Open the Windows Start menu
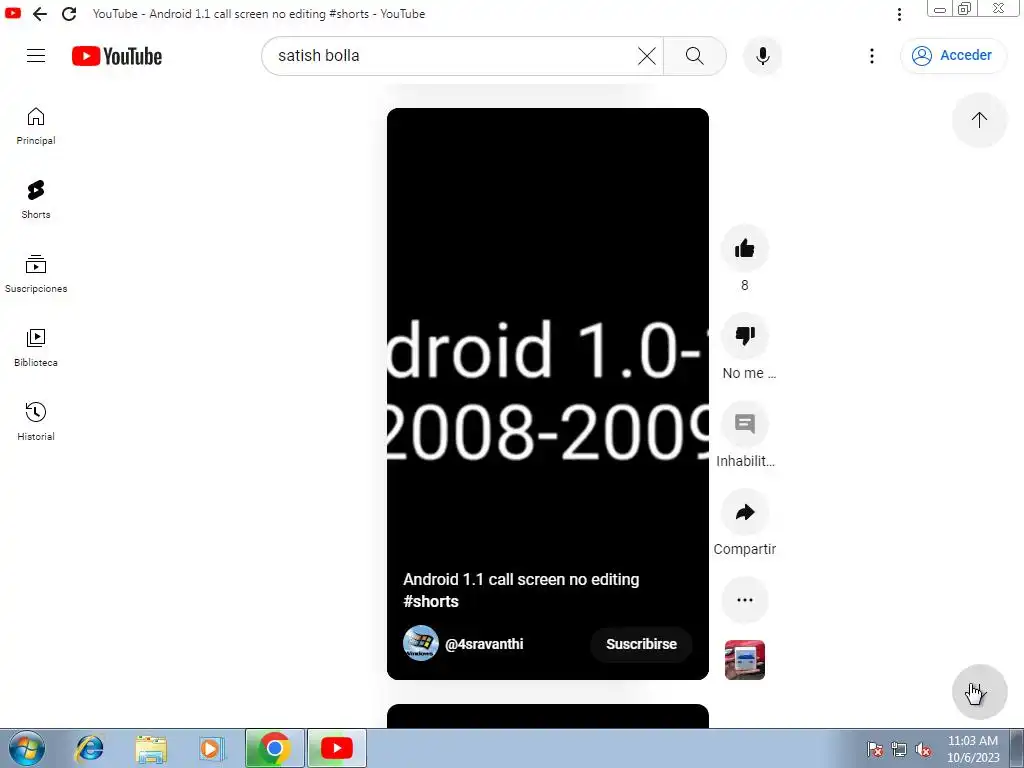 click(26, 748)
